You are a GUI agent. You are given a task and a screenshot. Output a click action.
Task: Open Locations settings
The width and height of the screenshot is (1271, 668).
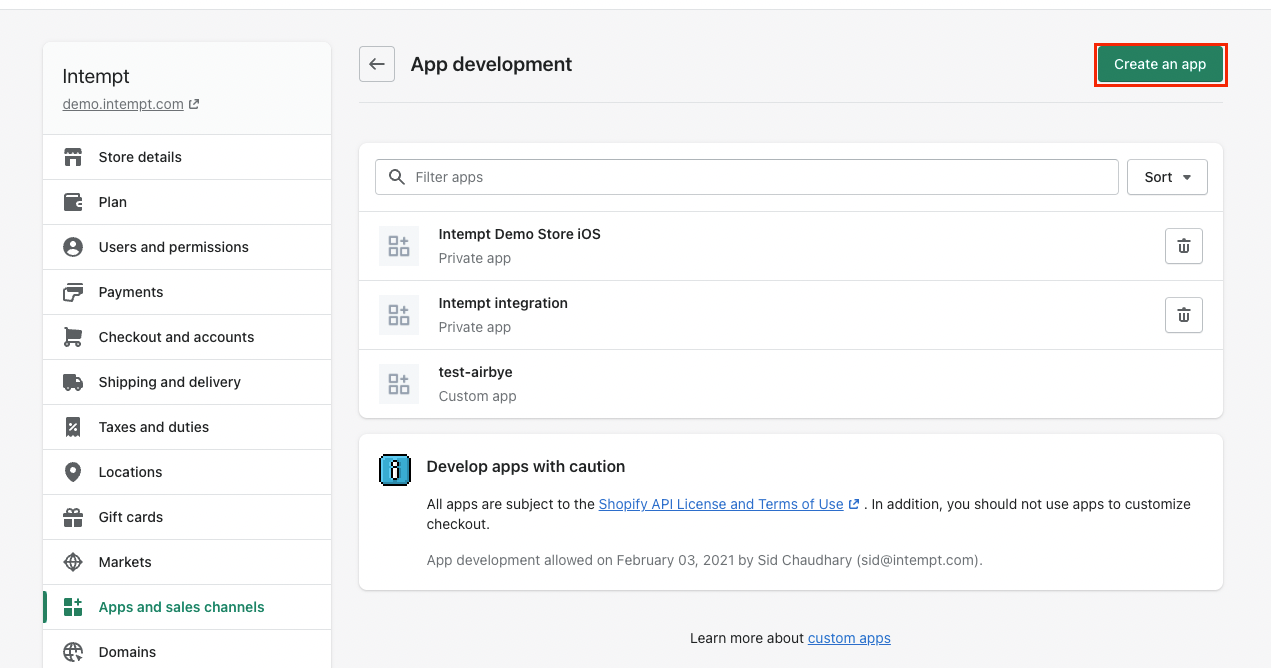tap(187, 472)
